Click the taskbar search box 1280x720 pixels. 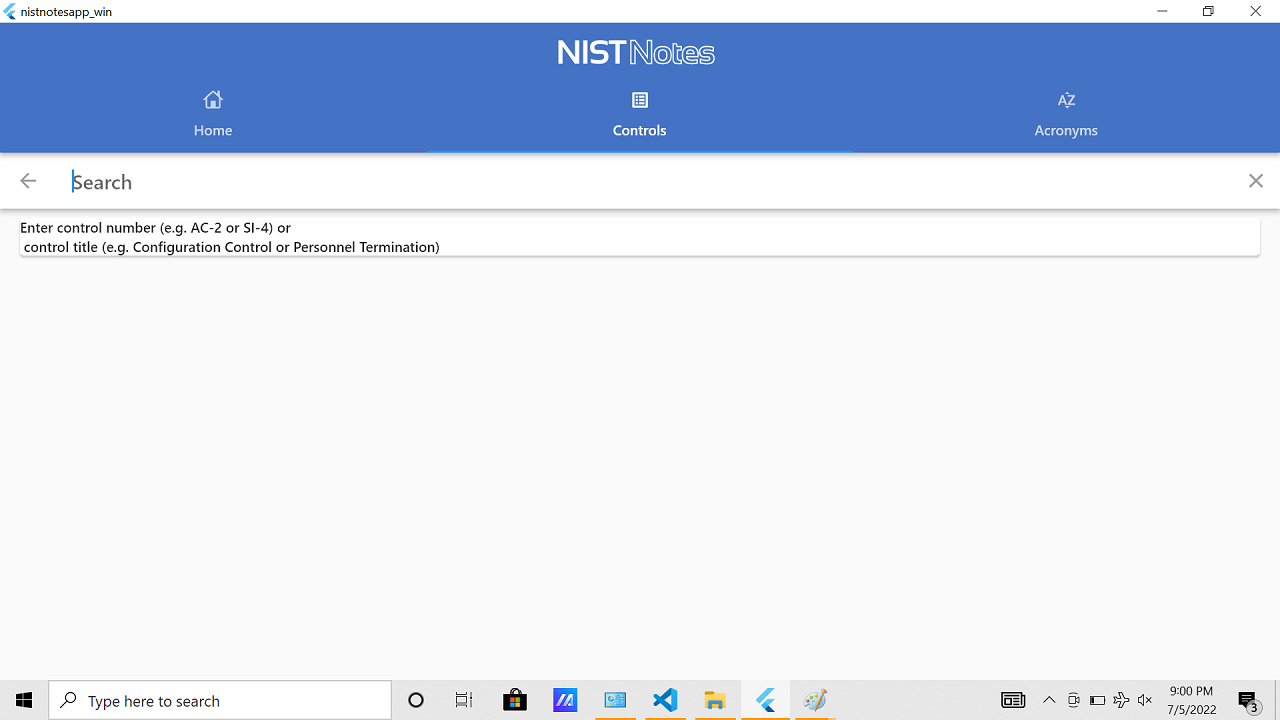pos(220,700)
